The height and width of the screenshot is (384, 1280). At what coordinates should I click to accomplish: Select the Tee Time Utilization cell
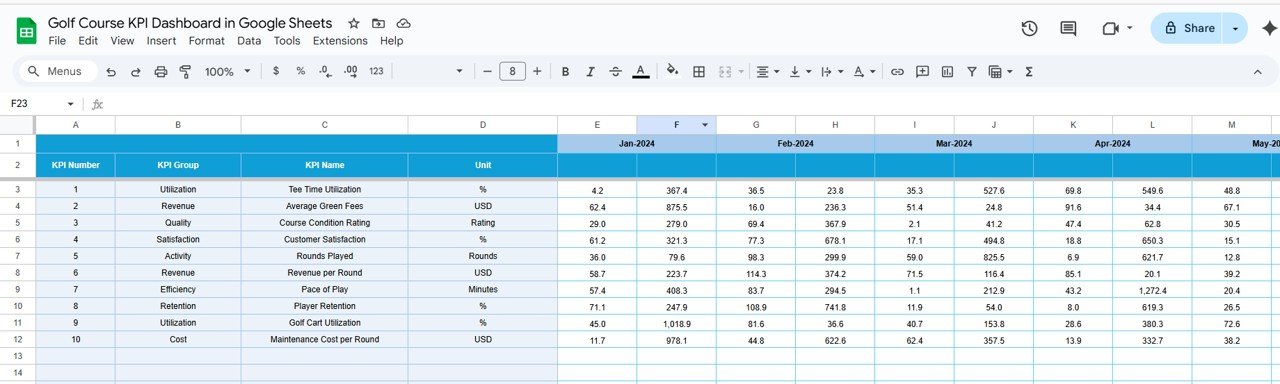click(325, 189)
